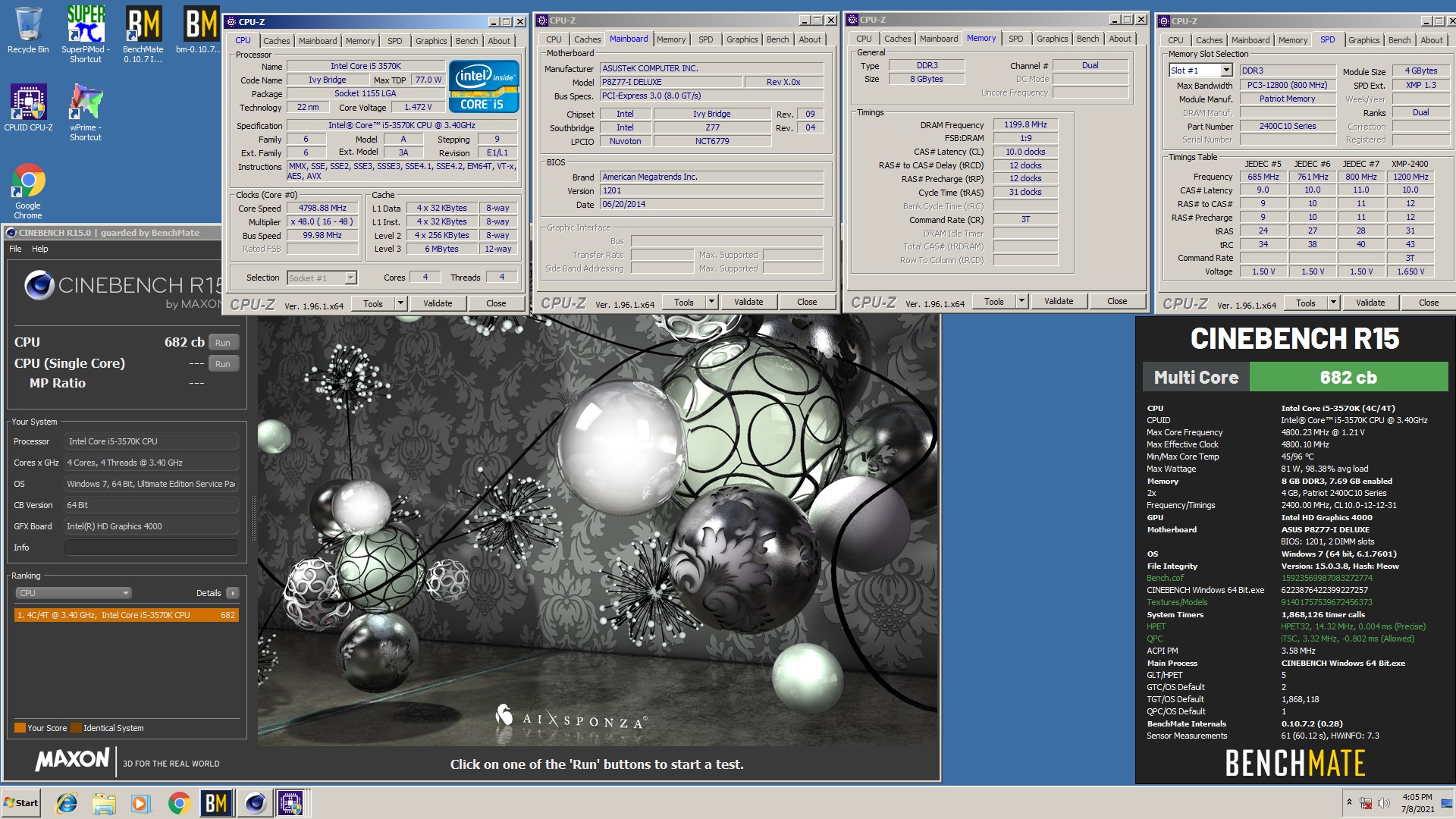Image resolution: width=1456 pixels, height=819 pixels.
Task: Open the CPUID CPU-Z desktop icon
Action: point(28,107)
